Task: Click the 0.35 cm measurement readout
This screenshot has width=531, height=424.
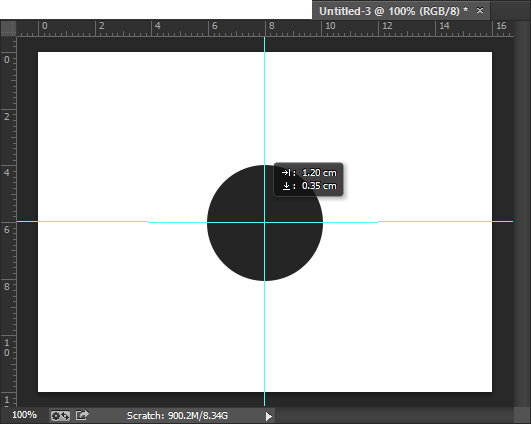Action: [x=319, y=186]
